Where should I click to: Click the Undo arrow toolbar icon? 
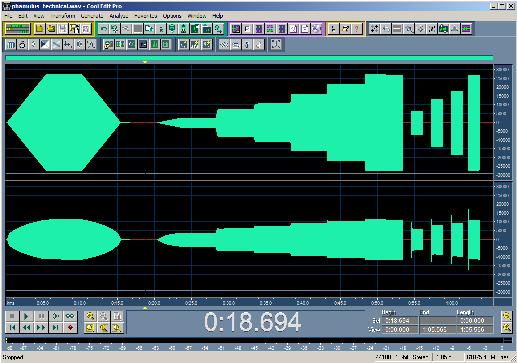104,29
